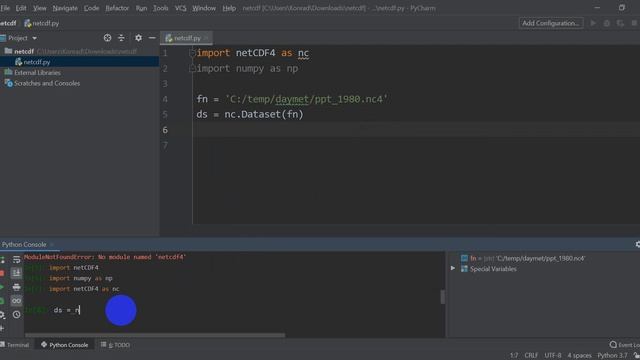Click the Run arrow icon beside Add Configuration

tap(593, 23)
